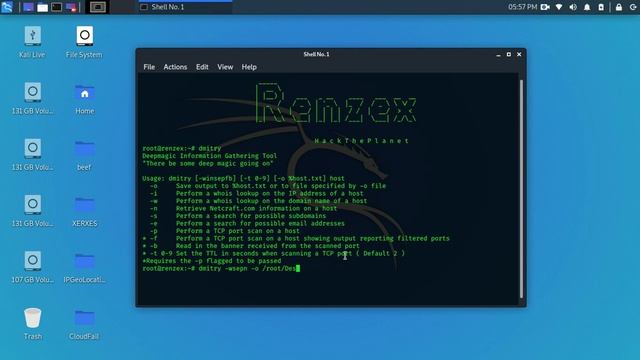Select the Shell No. 1 taskbar button
Screen dimensions: 640x360
click(184, 7)
